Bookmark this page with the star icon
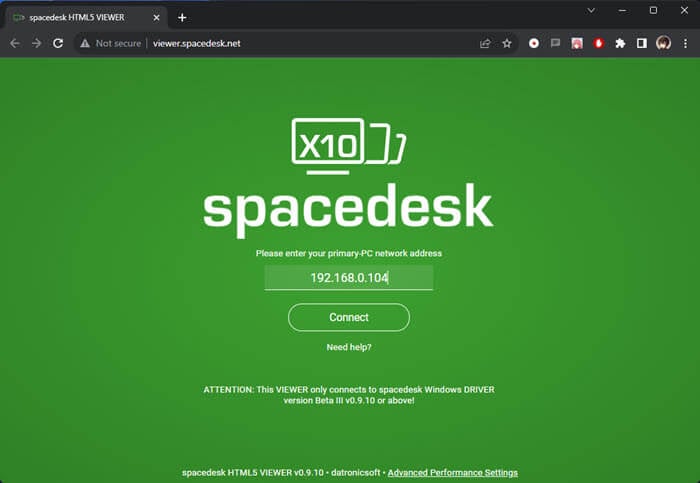Screen dimensions: 700x483 point(507,43)
